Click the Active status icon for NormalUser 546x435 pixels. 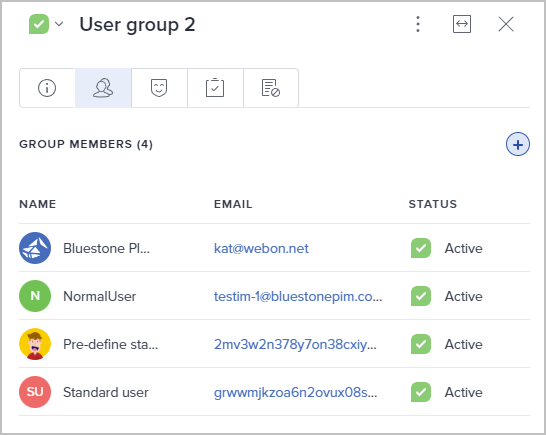click(421, 296)
